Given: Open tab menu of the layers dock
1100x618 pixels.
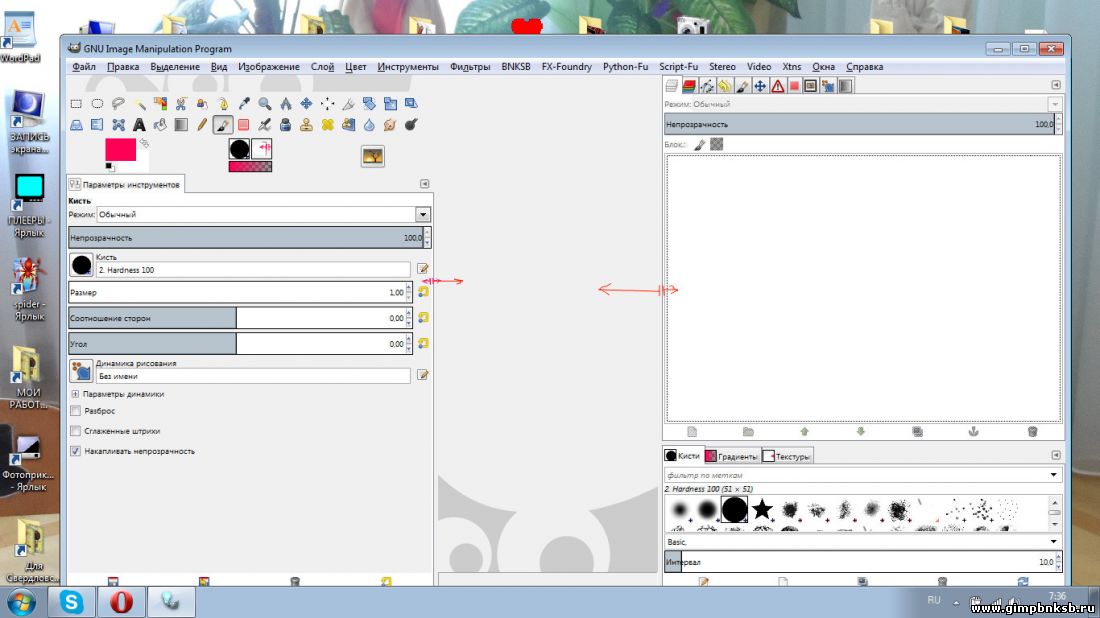Looking at the screenshot, I should [x=1056, y=85].
